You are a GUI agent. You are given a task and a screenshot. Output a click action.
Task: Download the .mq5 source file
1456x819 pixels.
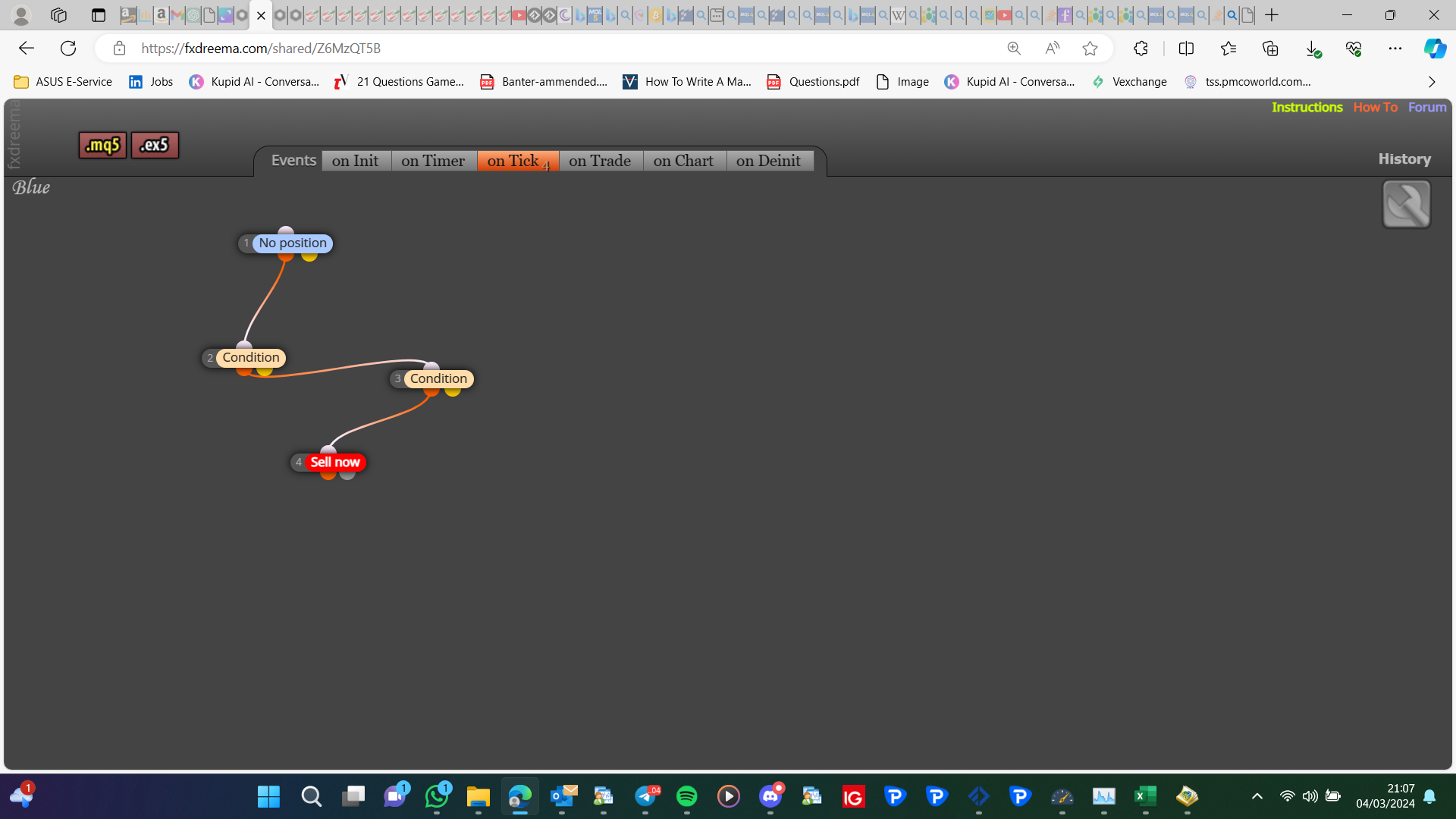pyautogui.click(x=102, y=145)
